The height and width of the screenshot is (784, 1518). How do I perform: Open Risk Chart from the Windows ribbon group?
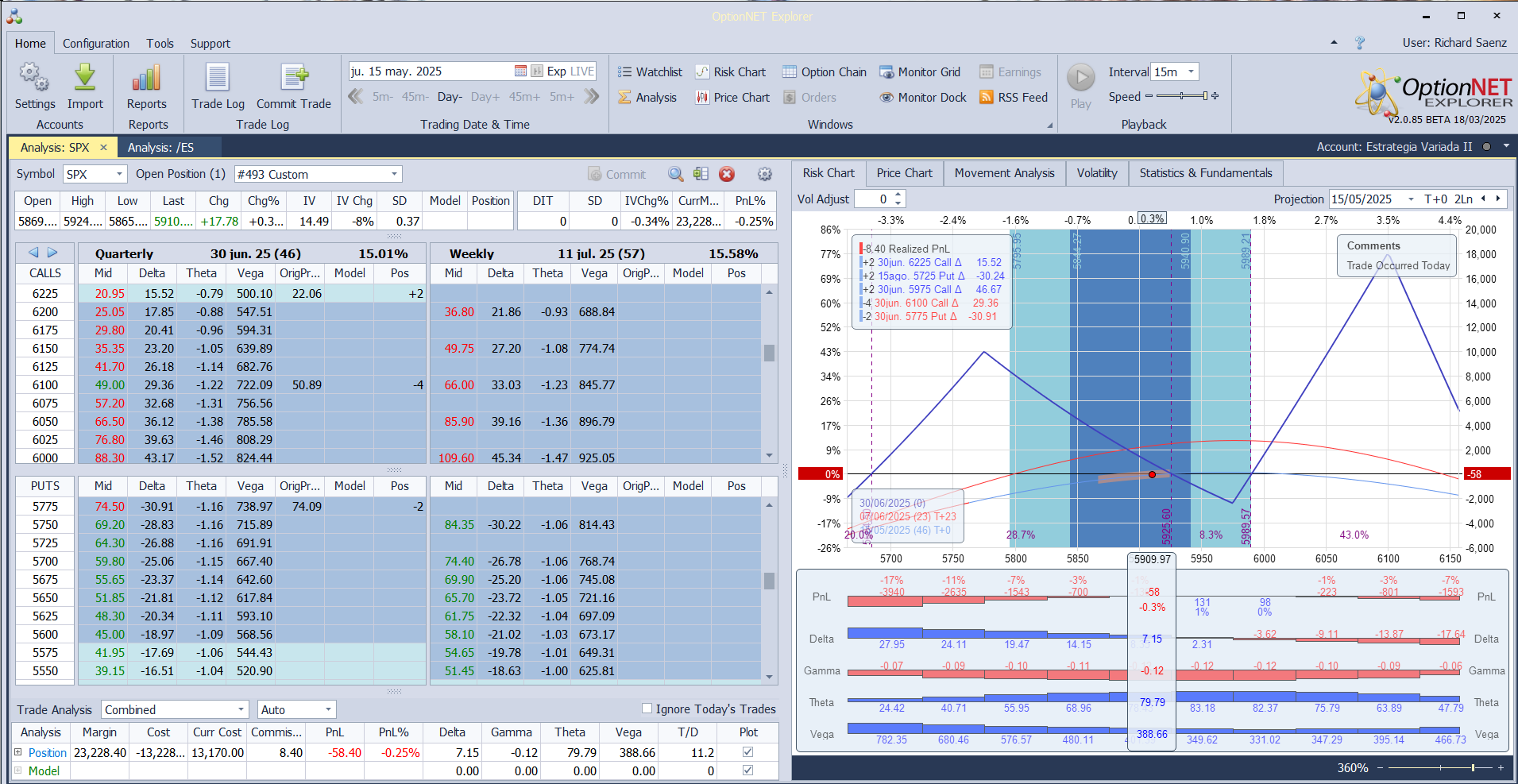click(731, 72)
